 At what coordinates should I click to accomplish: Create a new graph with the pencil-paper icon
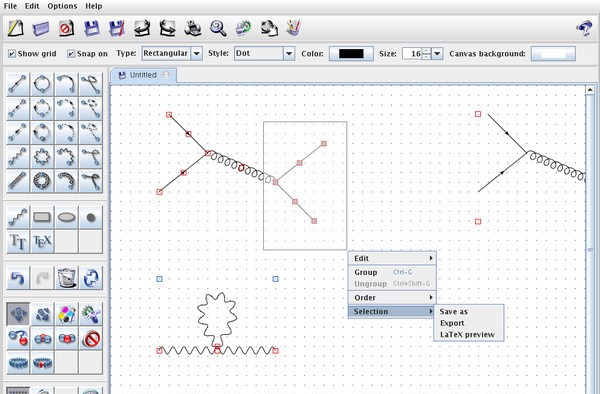(x=16, y=28)
